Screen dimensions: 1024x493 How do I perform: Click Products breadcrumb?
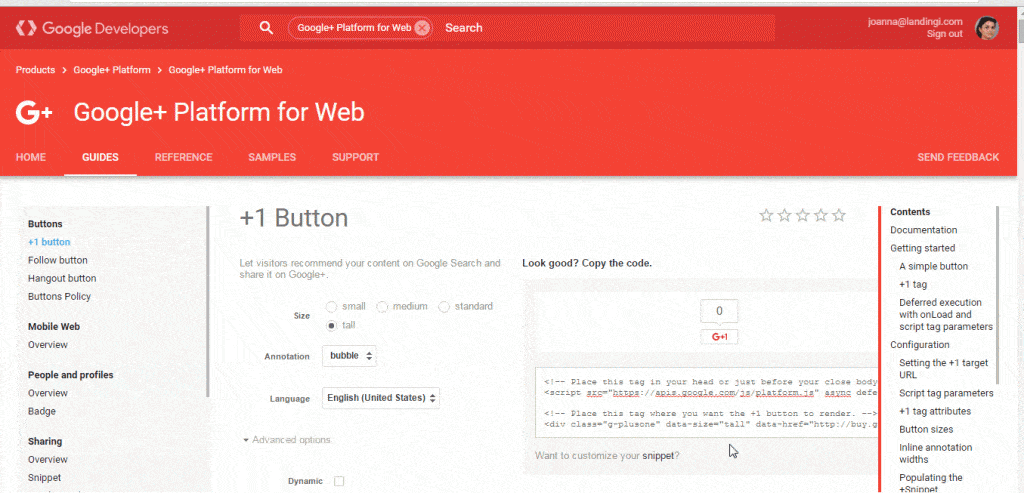pos(35,70)
